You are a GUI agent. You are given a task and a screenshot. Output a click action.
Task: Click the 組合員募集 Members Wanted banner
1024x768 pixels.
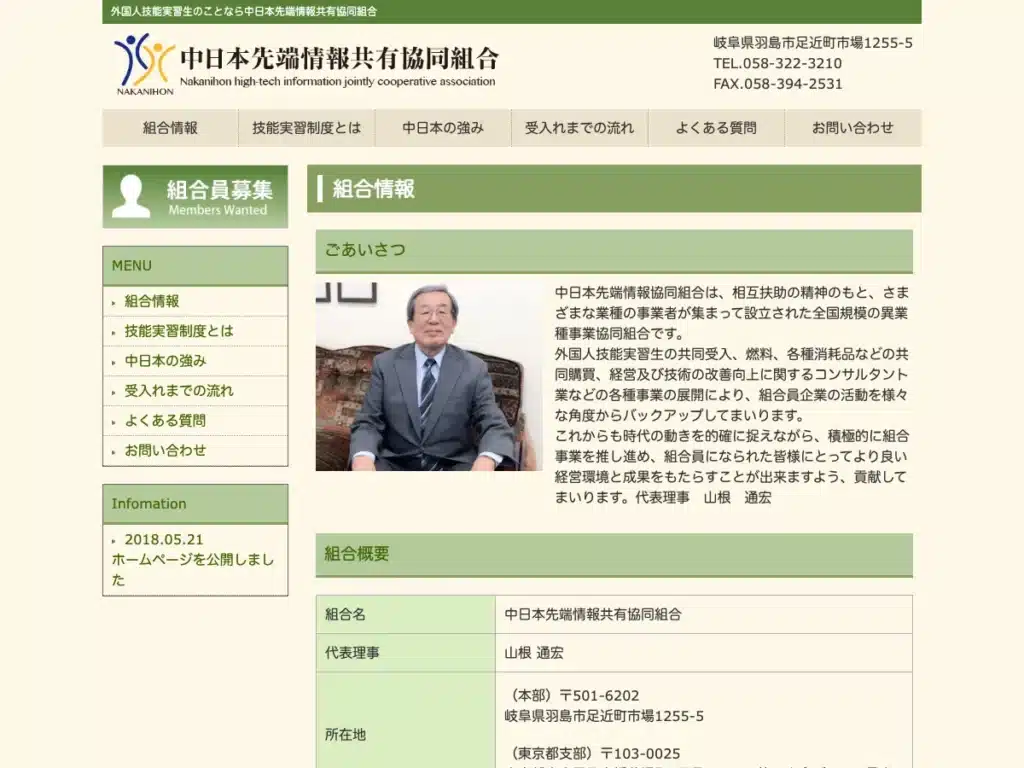pos(195,197)
